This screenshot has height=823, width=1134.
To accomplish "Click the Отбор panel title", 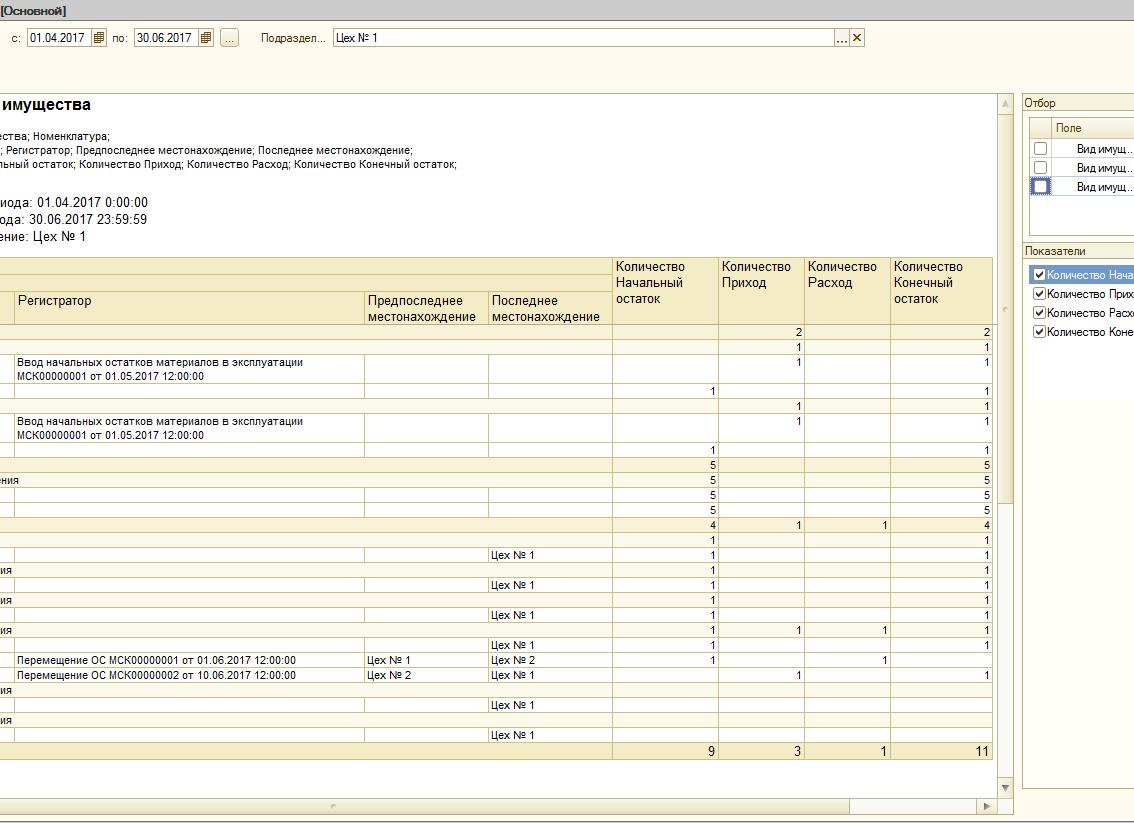I will pyautogui.click(x=1040, y=103).
